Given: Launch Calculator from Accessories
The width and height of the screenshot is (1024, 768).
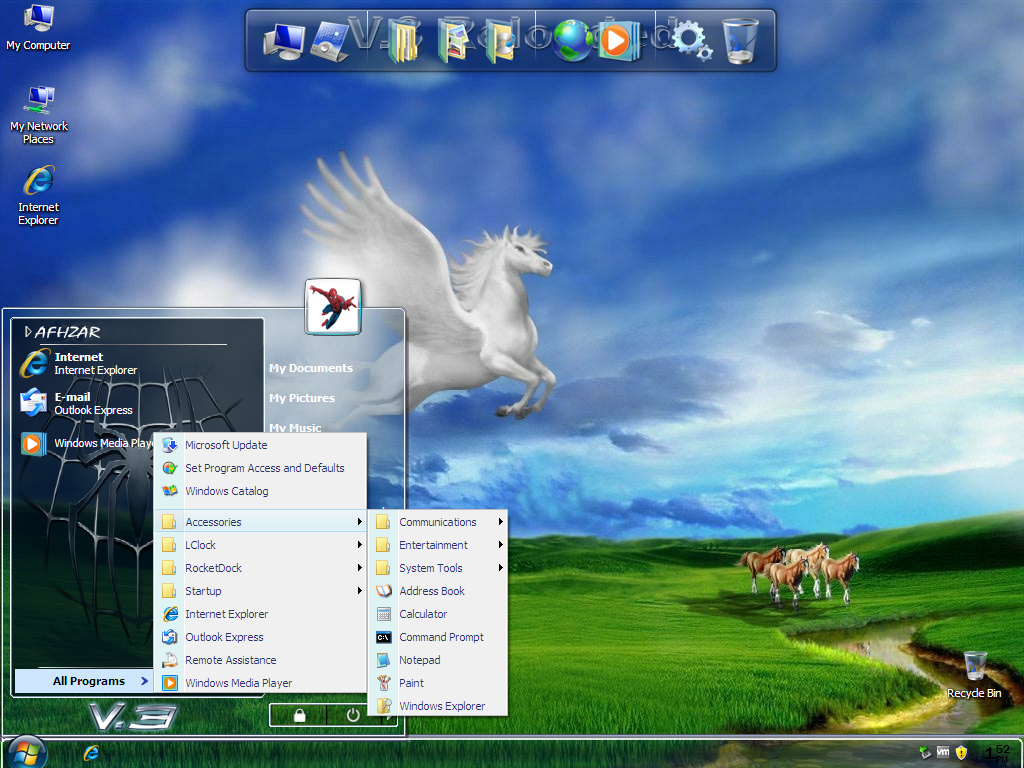Looking at the screenshot, I should point(438,614).
